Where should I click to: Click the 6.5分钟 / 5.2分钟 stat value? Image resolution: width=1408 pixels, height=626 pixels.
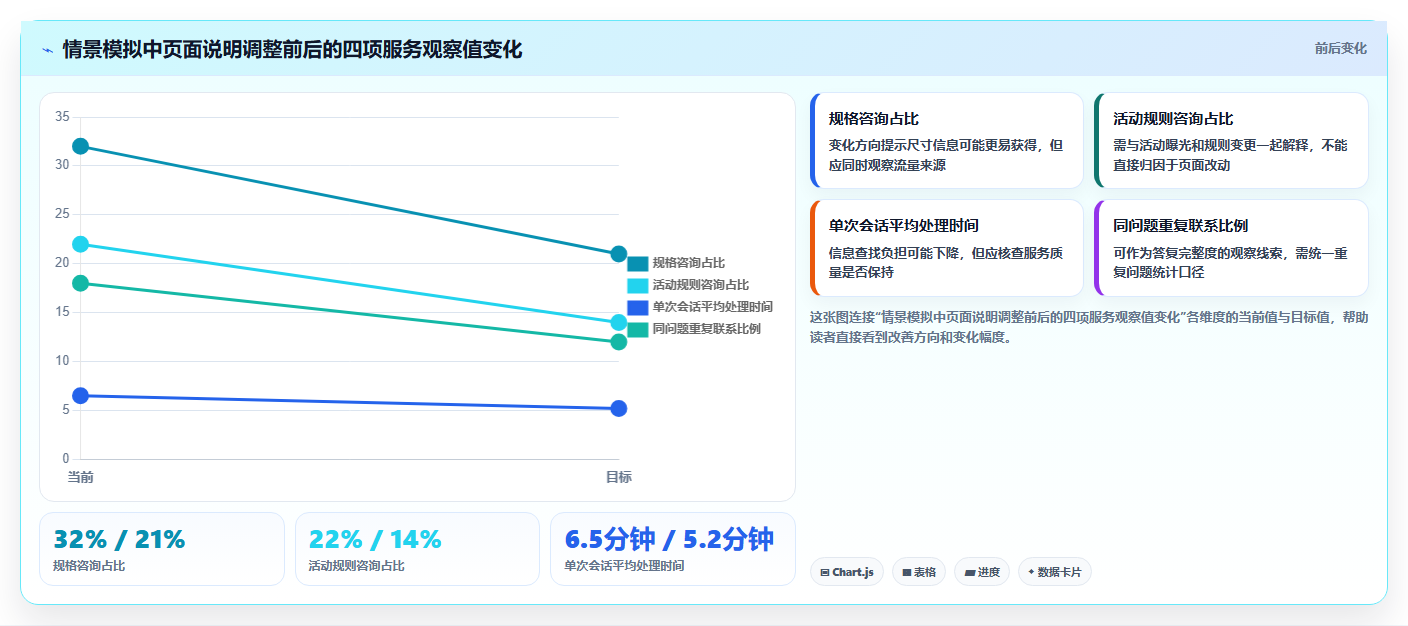pyautogui.click(x=669, y=539)
